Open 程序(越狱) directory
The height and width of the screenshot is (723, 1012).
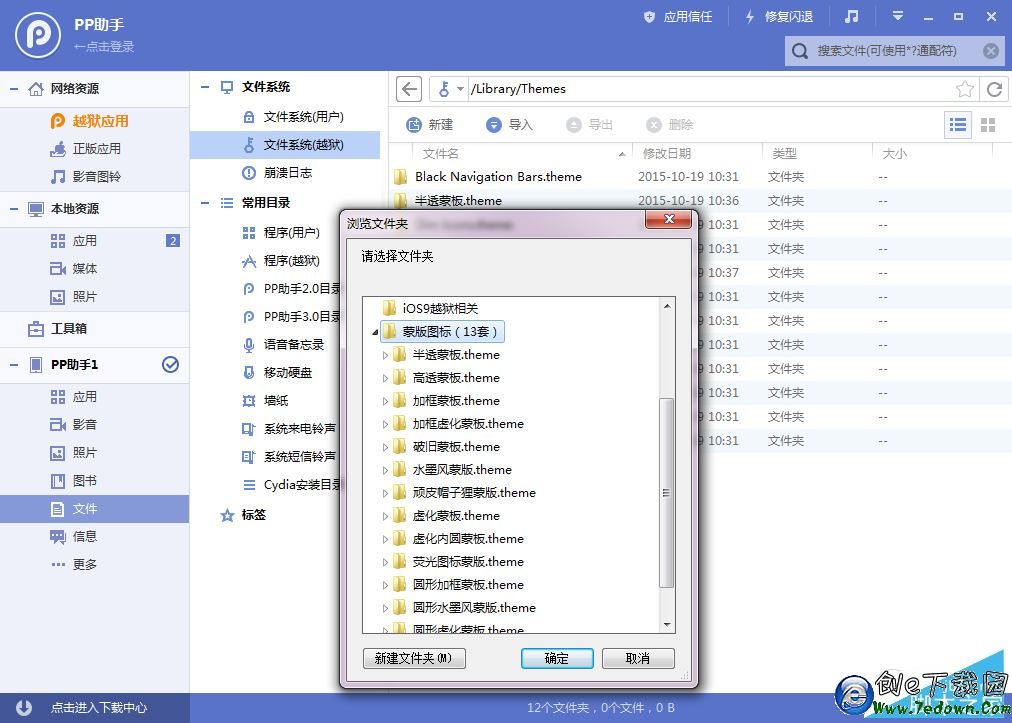click(281, 261)
